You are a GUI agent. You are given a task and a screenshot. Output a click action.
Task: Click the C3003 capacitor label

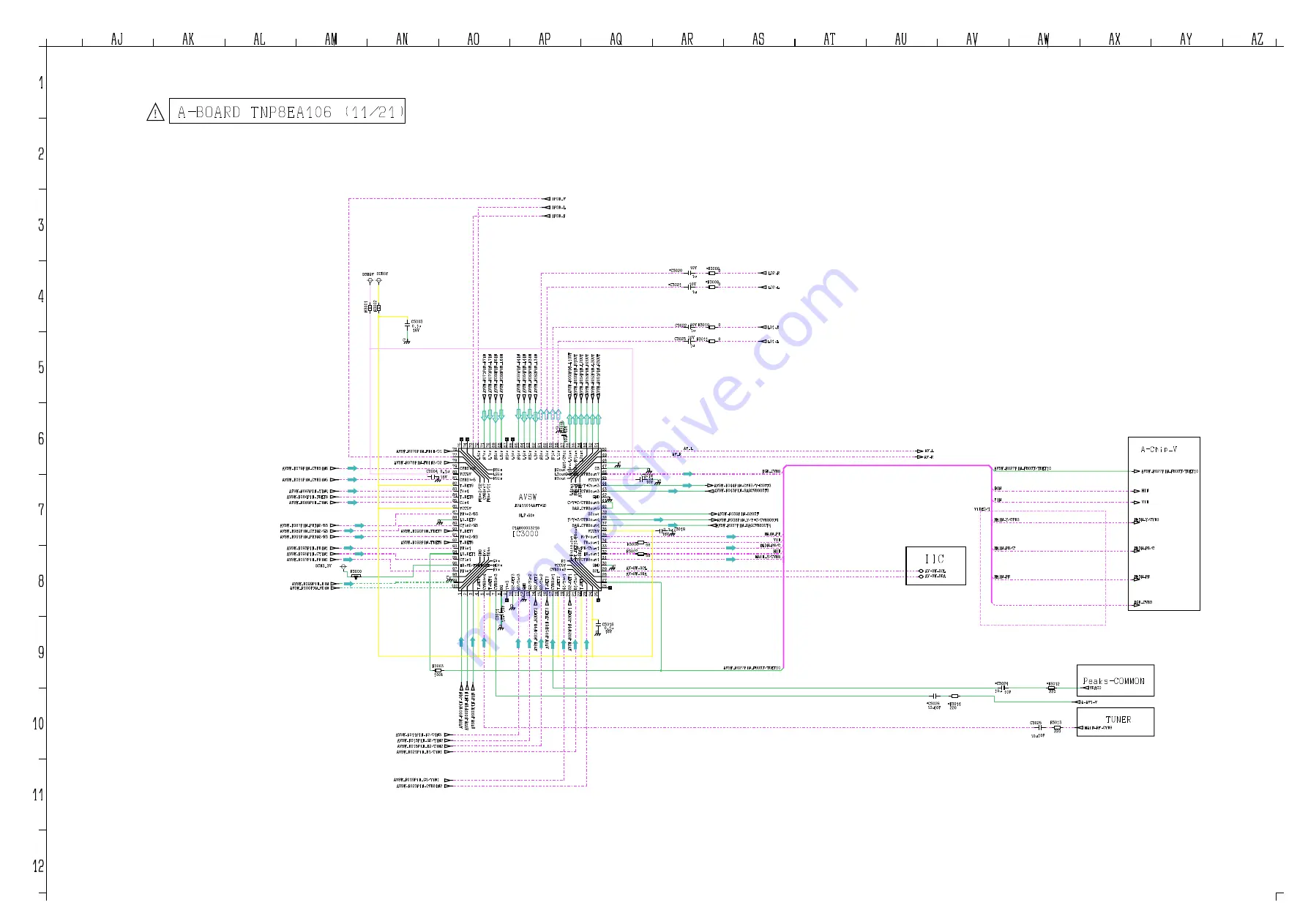pos(416,321)
